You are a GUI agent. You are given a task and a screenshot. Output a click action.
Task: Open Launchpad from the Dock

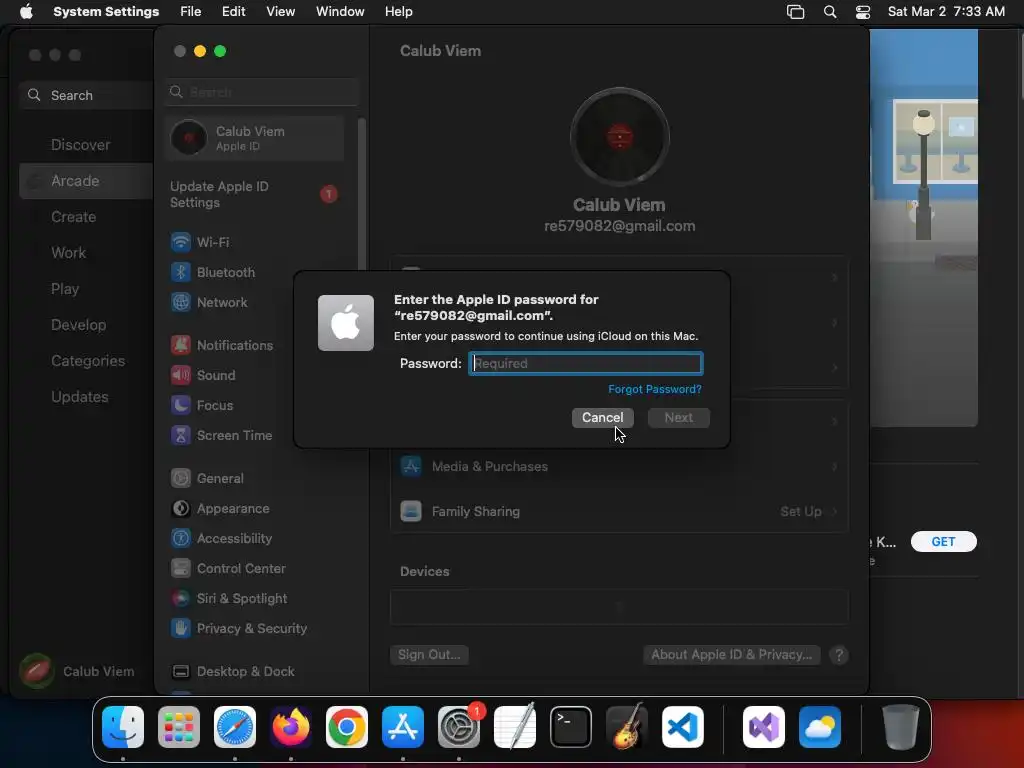tap(179, 727)
